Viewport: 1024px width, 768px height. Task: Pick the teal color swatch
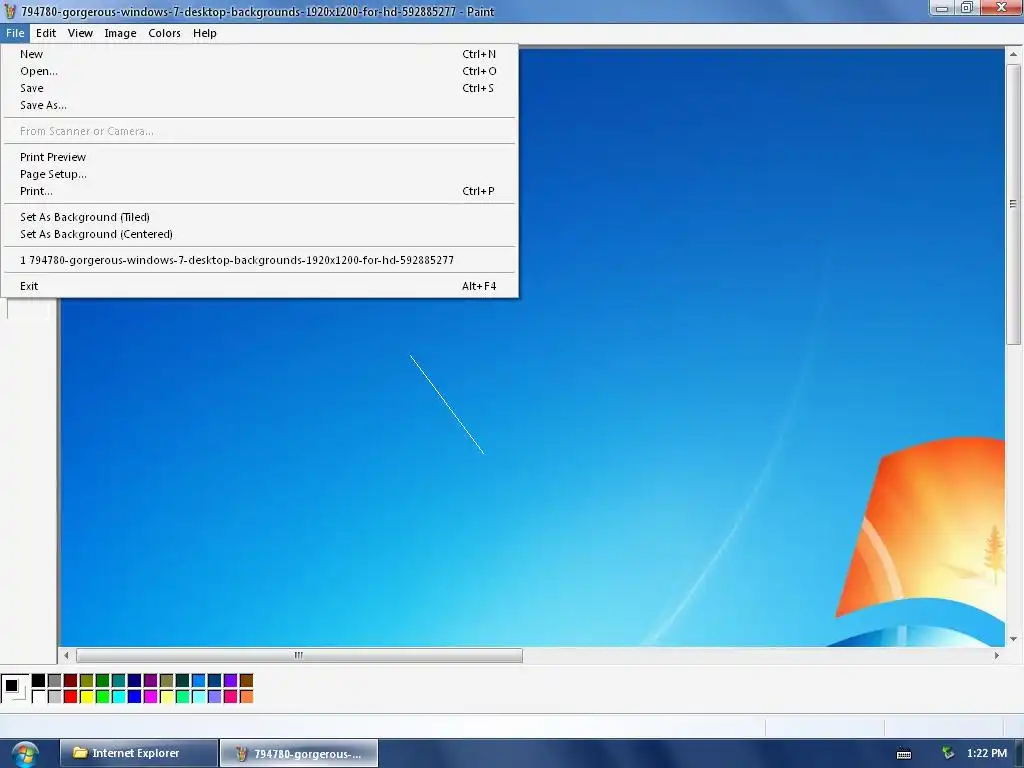coord(119,680)
